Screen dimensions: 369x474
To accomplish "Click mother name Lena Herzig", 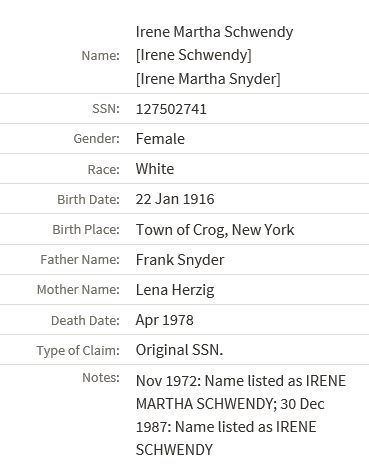I will [x=175, y=290].
